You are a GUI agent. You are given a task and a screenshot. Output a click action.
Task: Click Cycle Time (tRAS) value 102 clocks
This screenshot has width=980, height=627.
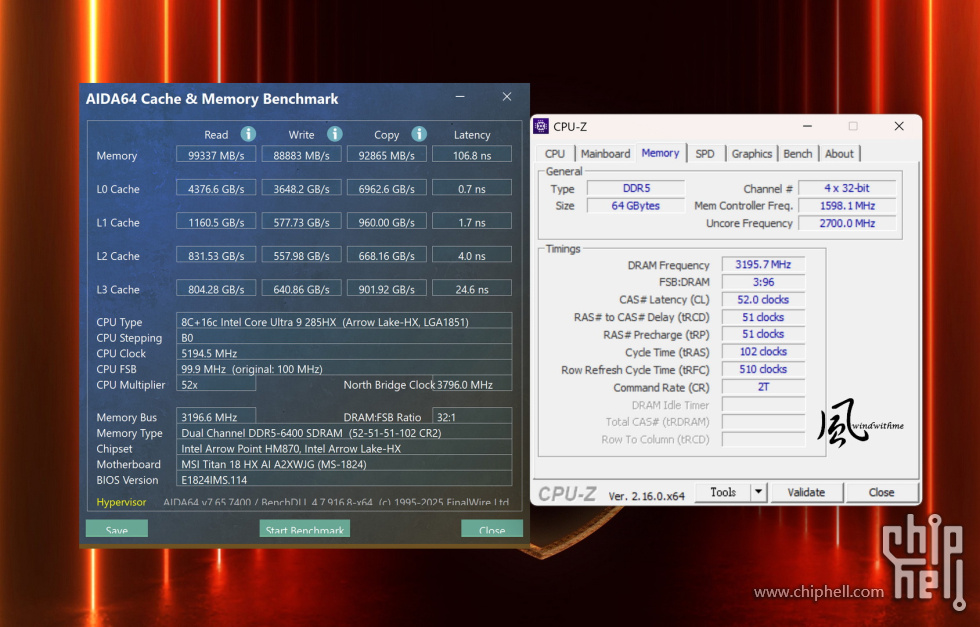tap(763, 351)
